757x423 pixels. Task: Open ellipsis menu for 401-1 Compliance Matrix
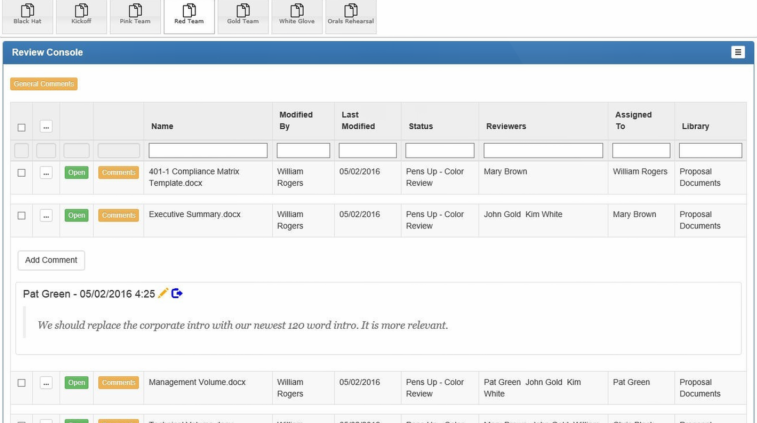point(46,172)
